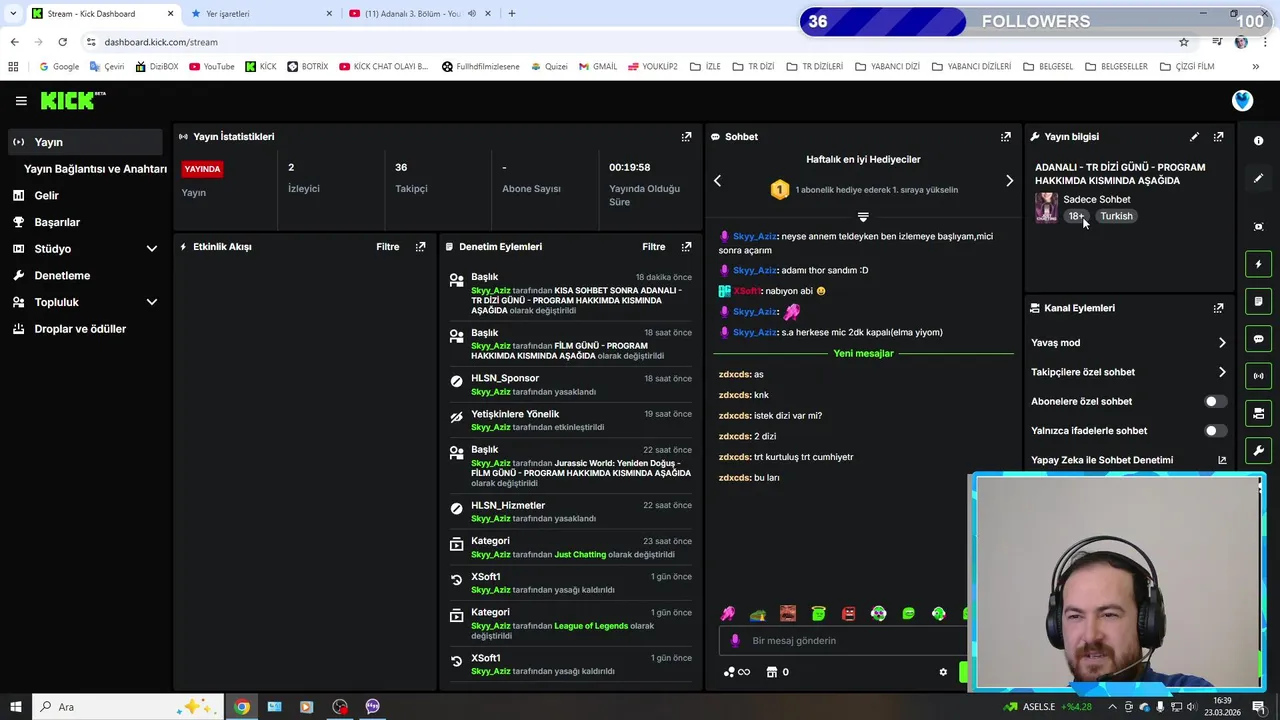Open a new browser tab
This screenshot has width=1280, height=720.
512,14
